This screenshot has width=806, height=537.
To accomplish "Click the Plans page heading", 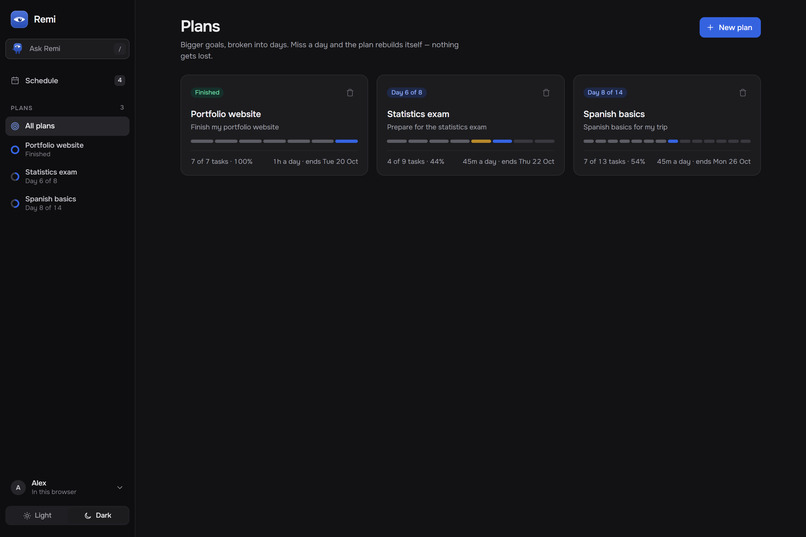I will 200,26.
